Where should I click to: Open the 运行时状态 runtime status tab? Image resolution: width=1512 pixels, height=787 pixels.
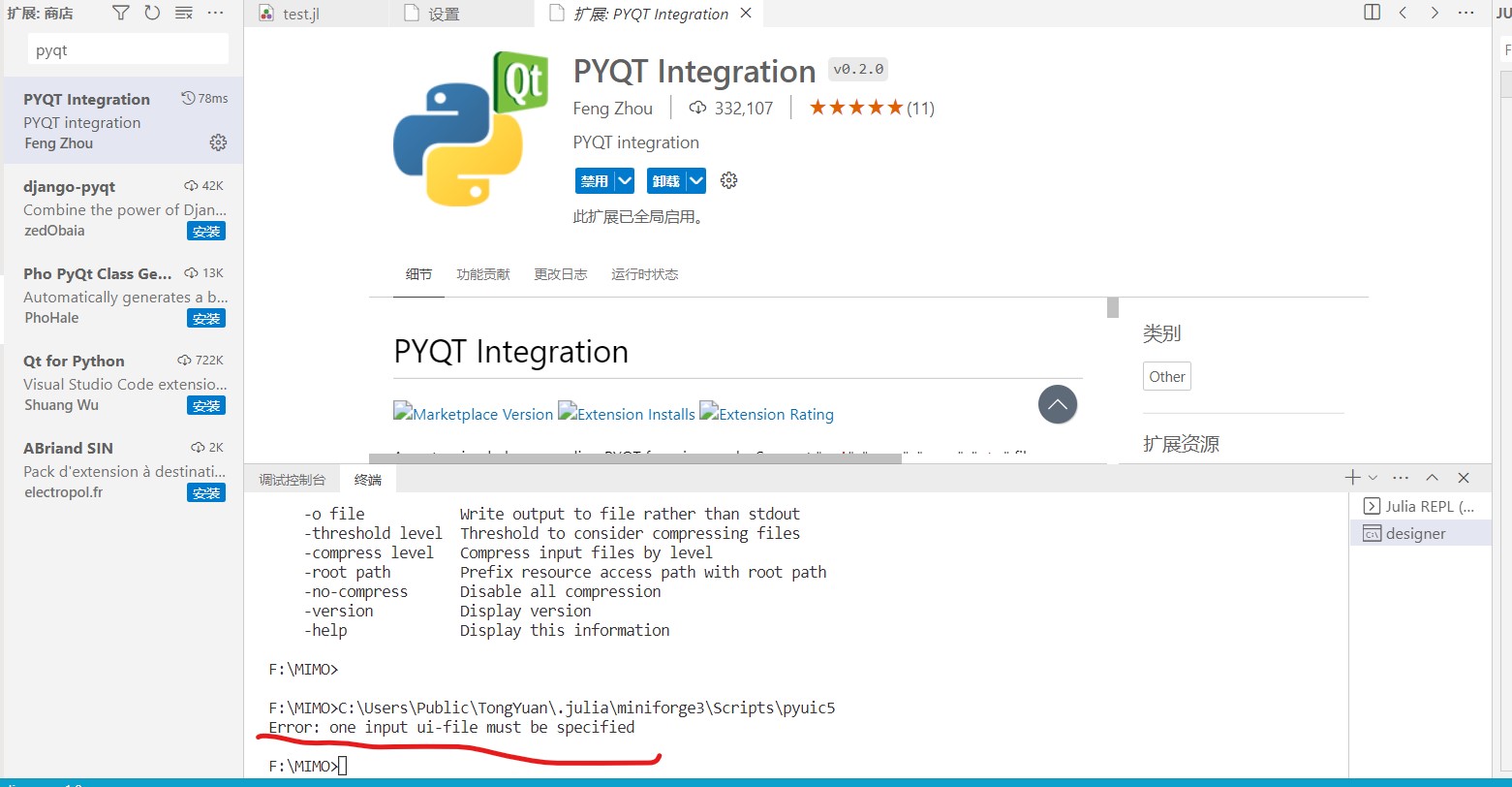pyautogui.click(x=645, y=274)
